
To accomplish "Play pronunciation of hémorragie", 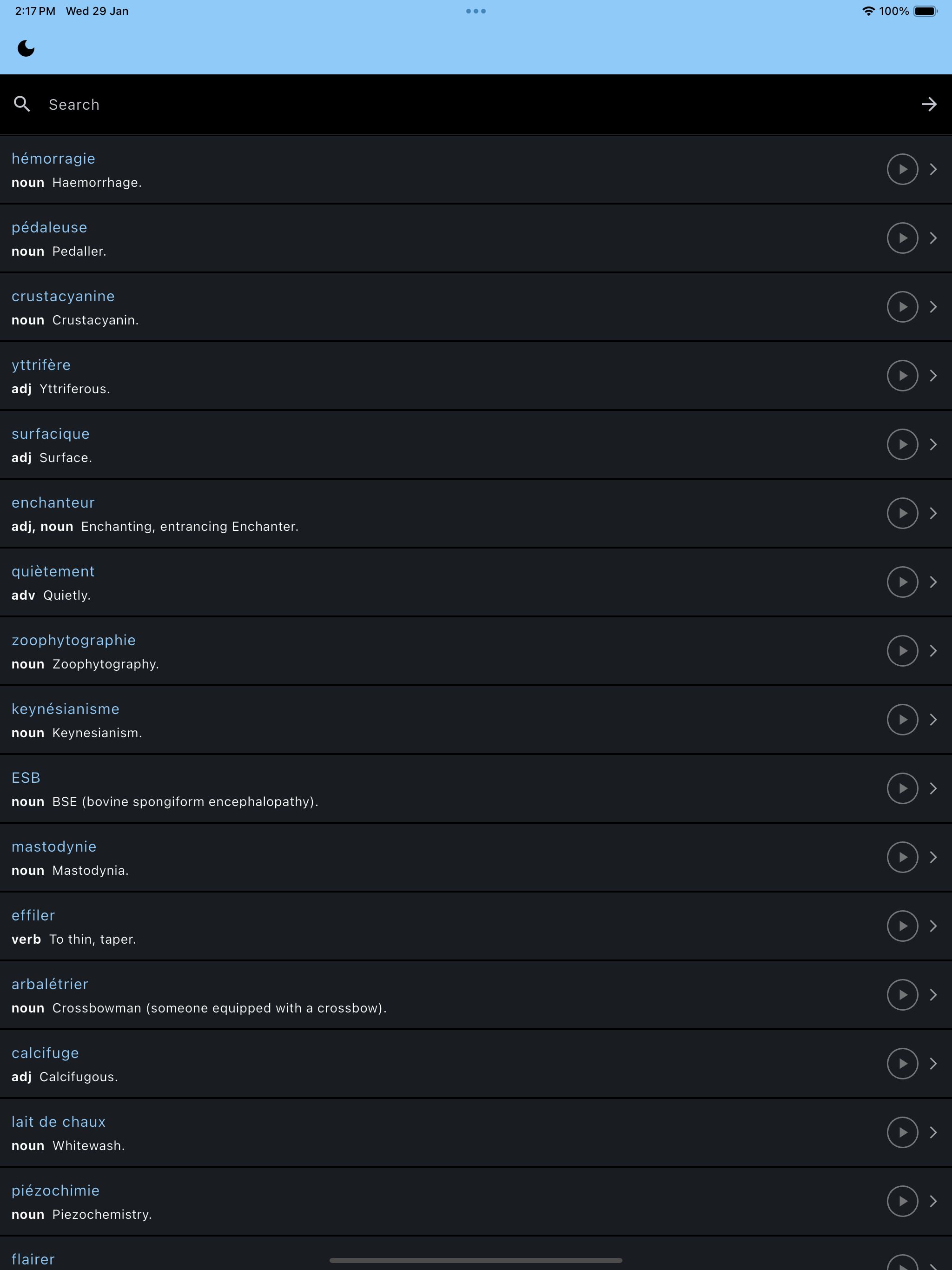I will tap(902, 169).
